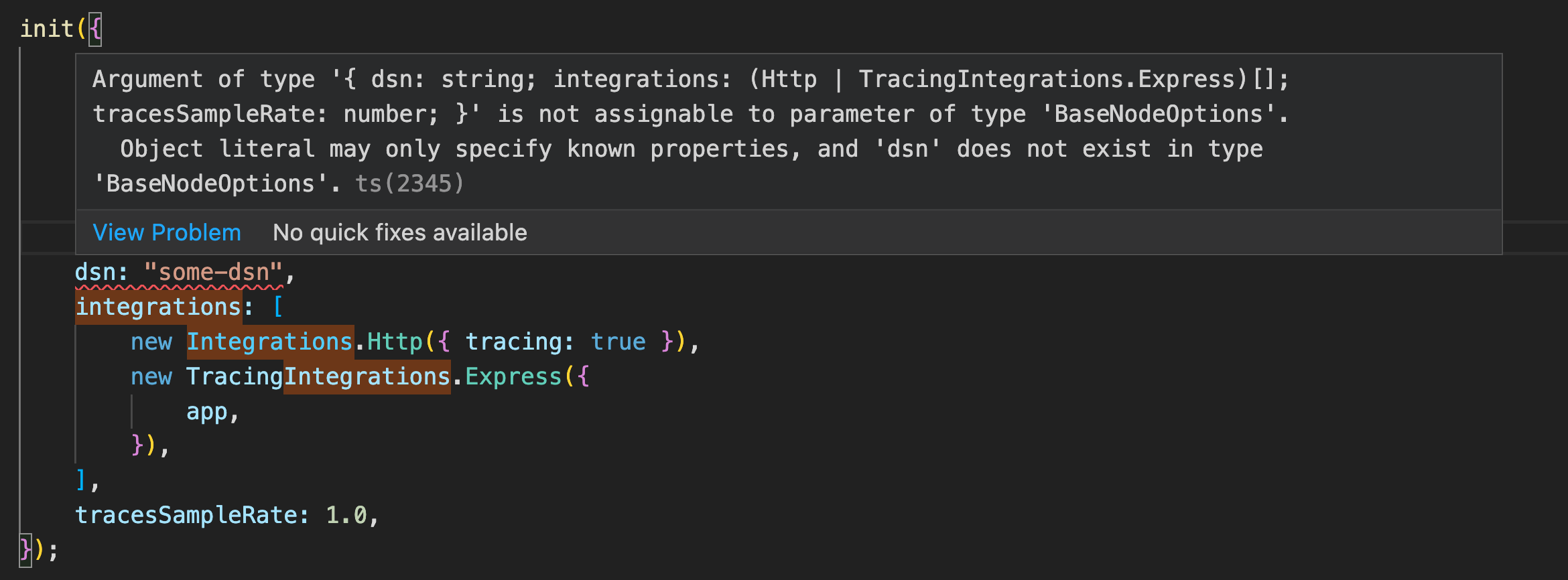The height and width of the screenshot is (580, 1568).
Task: Click the No quick fixes available text
Action: click(x=399, y=232)
